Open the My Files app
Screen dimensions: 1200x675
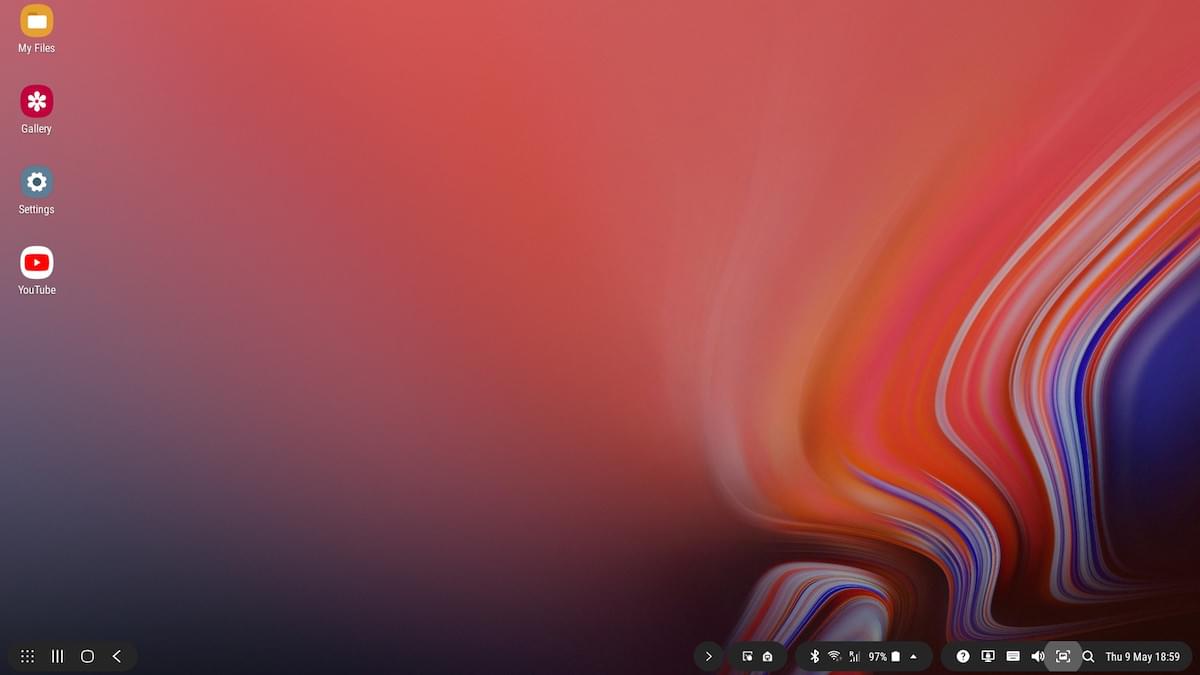point(37,22)
